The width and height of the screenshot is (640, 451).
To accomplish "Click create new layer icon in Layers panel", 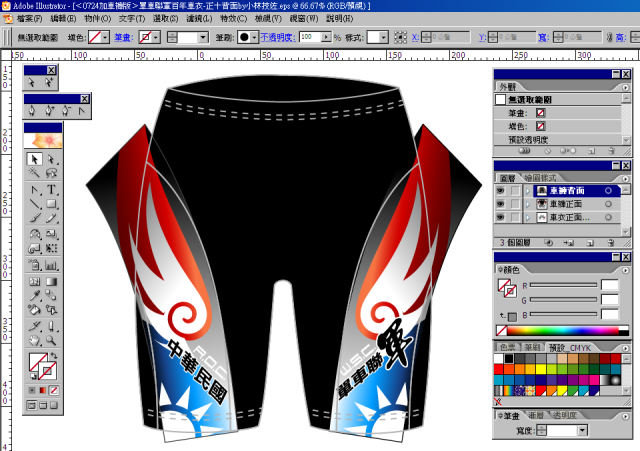I will [590, 243].
